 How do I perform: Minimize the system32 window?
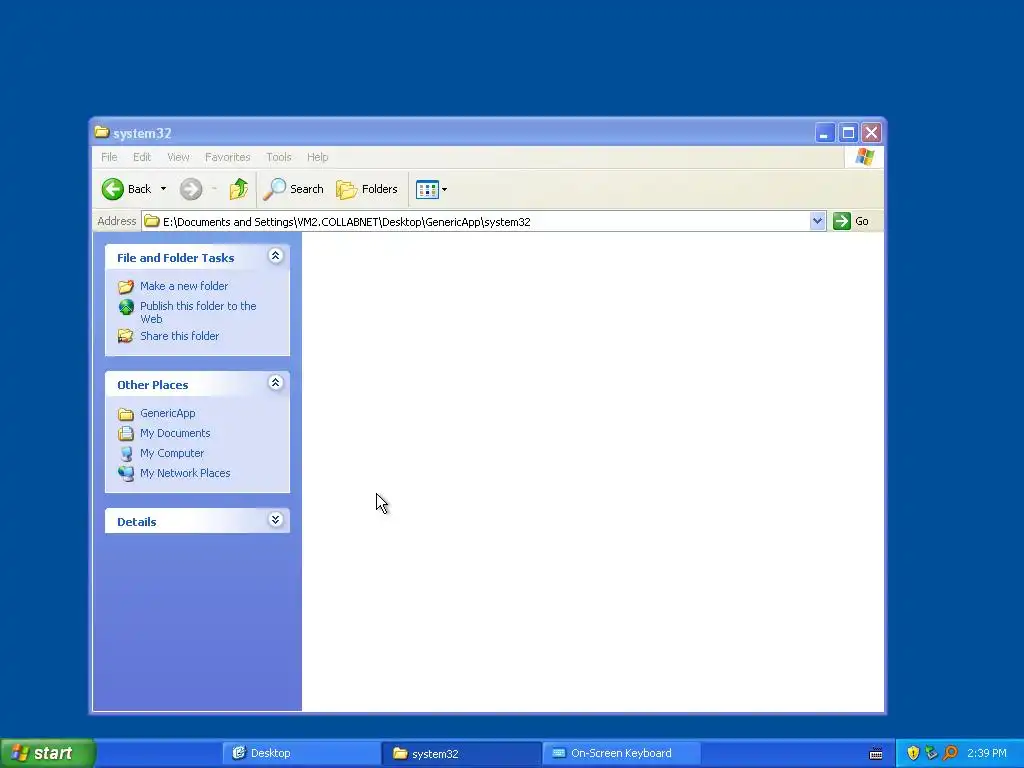pyautogui.click(x=825, y=133)
